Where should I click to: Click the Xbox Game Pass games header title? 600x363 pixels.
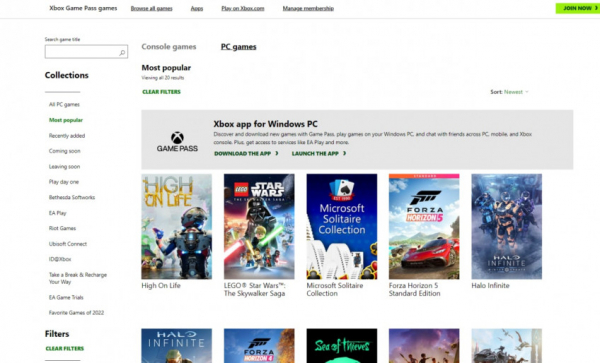pos(83,8)
